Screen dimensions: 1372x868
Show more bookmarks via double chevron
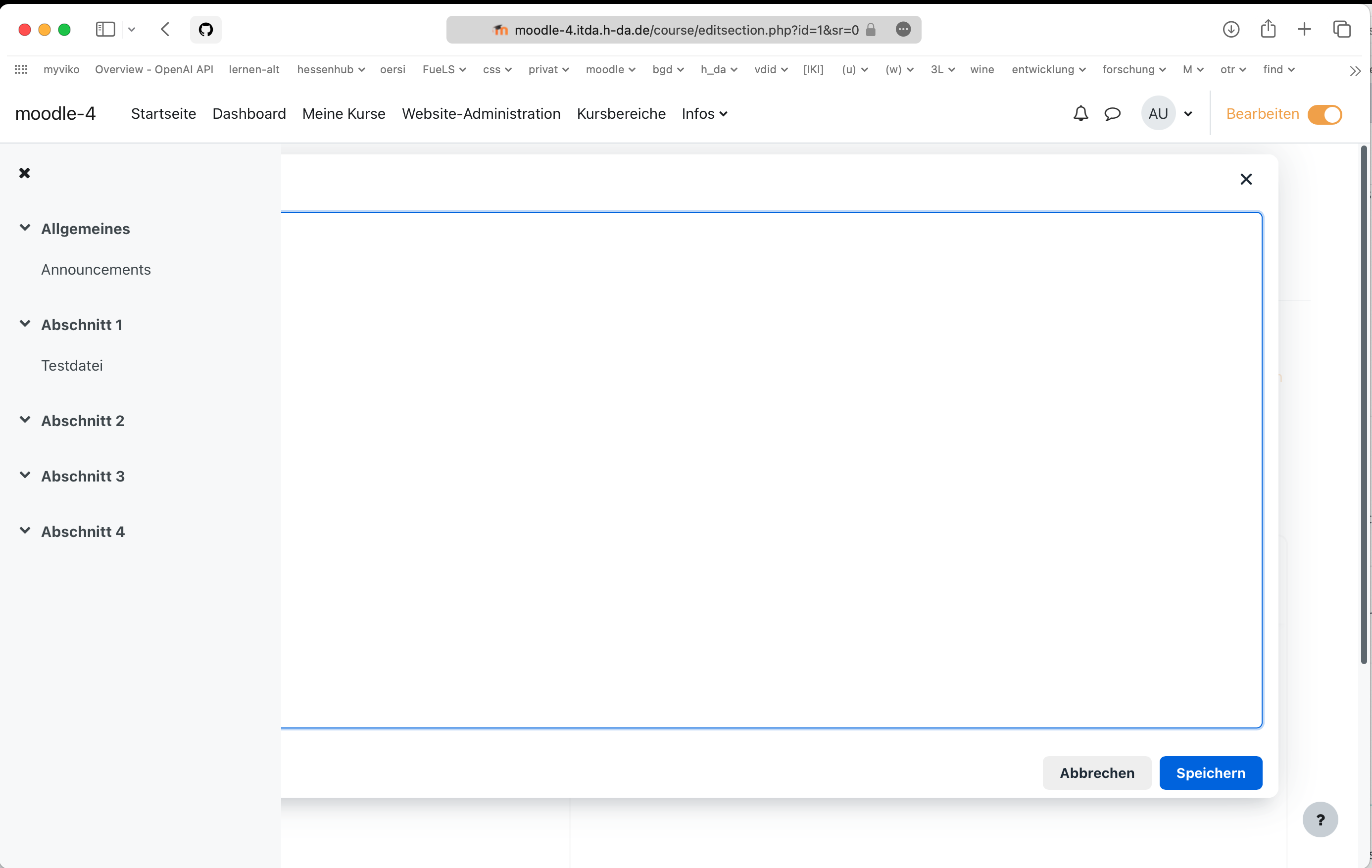(1355, 71)
